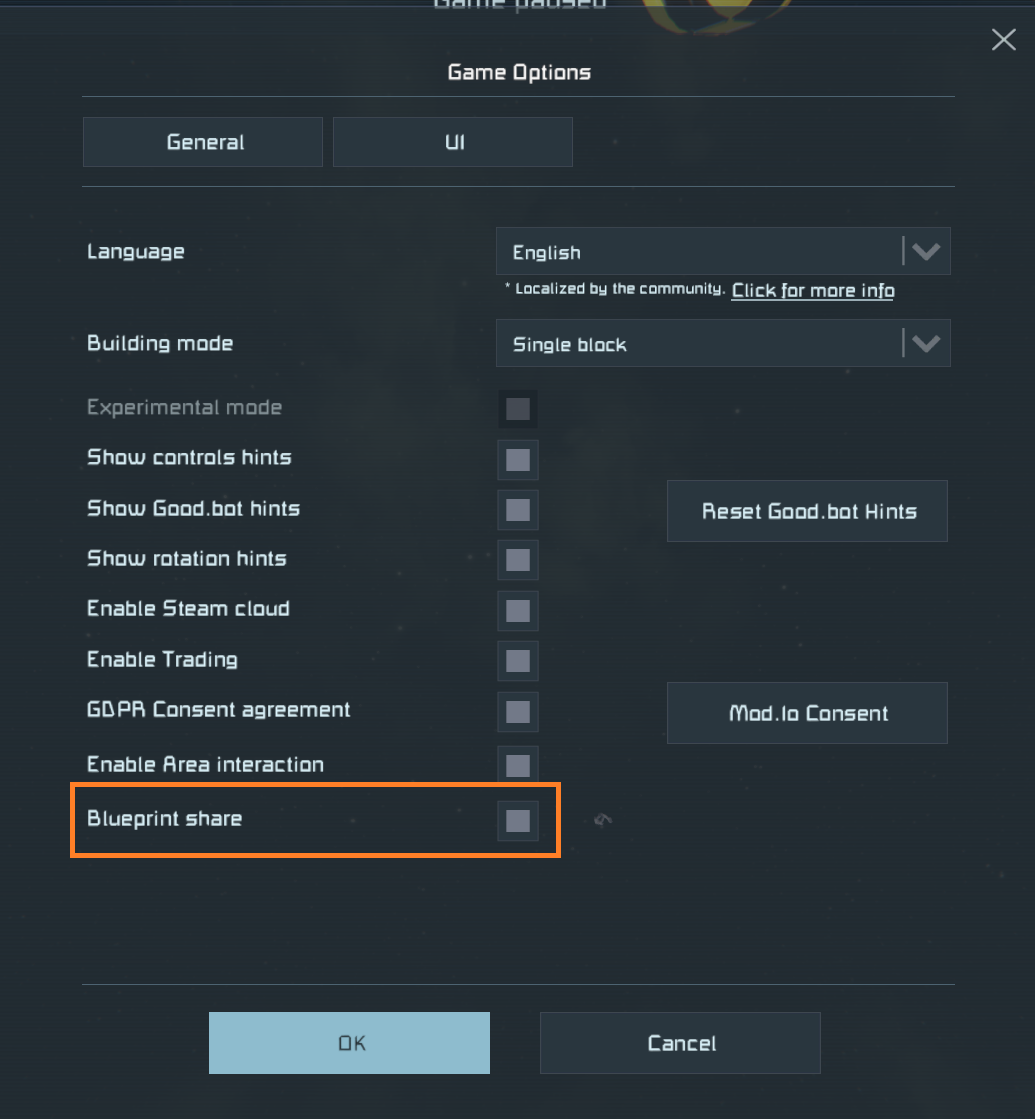Enable Steam cloud checkbox
The width and height of the screenshot is (1035, 1119).
pyautogui.click(x=518, y=610)
